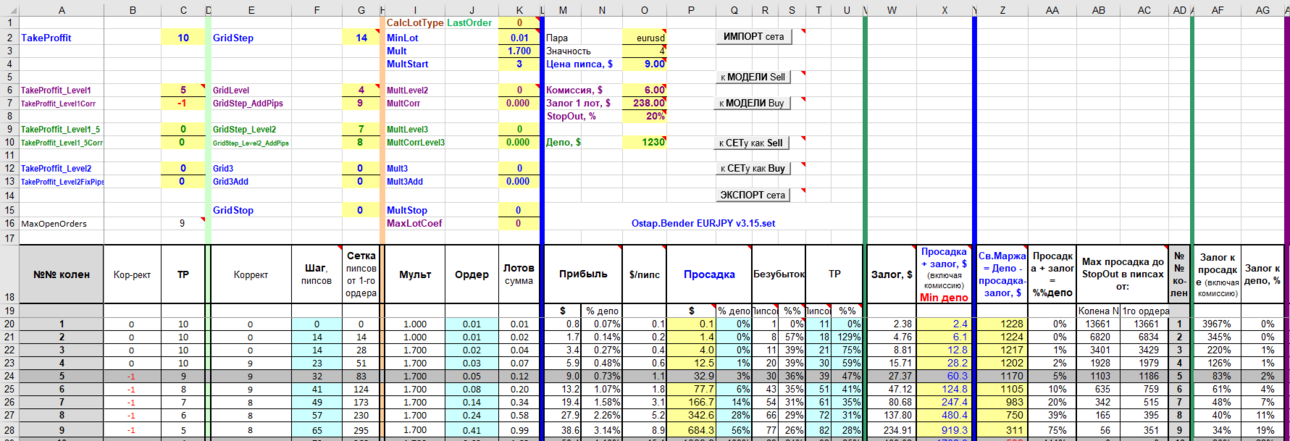The width and height of the screenshot is (1290, 441).
Task: Select the TakeProfit label cell
Action: (62, 37)
